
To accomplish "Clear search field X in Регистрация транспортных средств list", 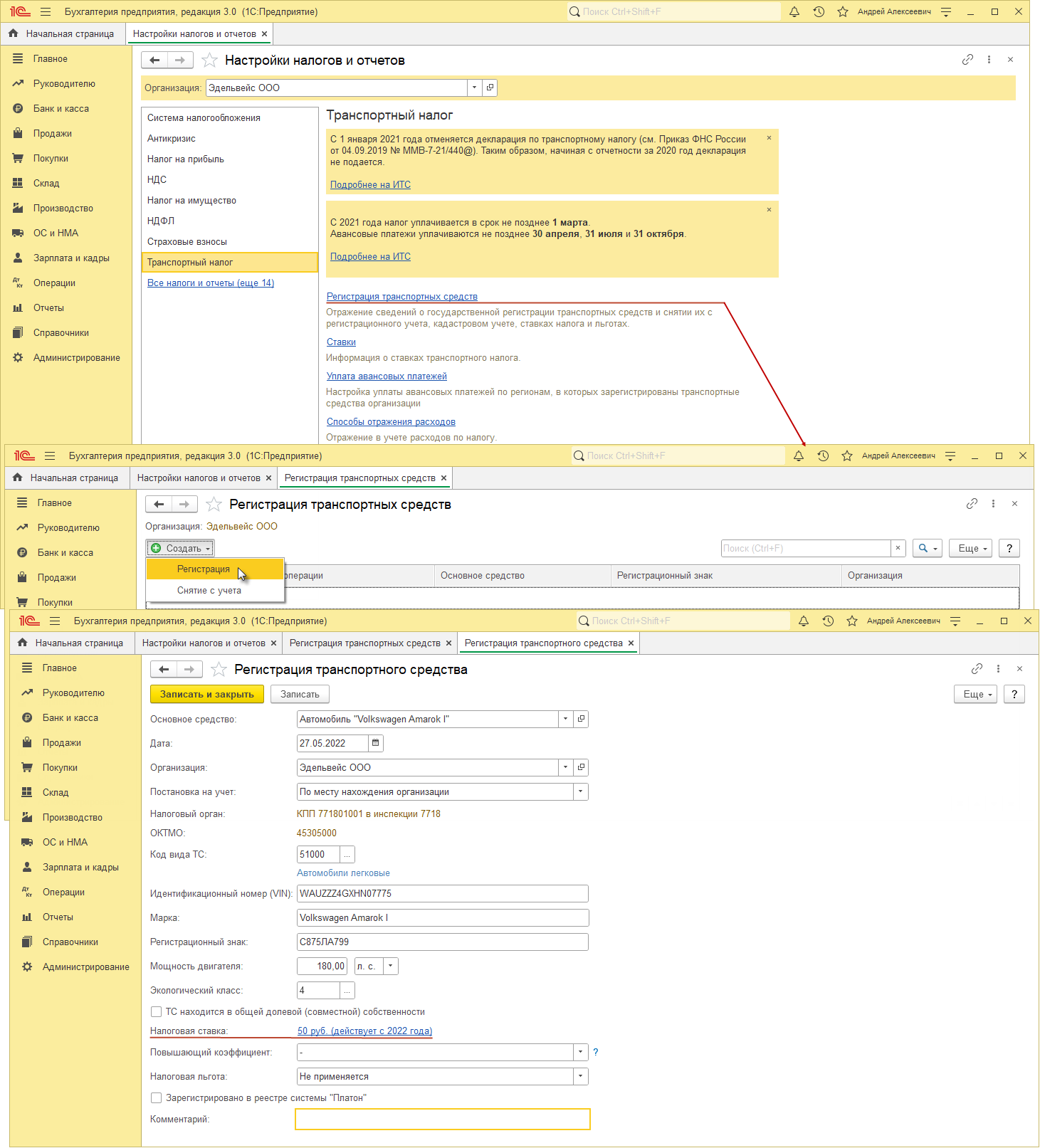I will (x=898, y=548).
